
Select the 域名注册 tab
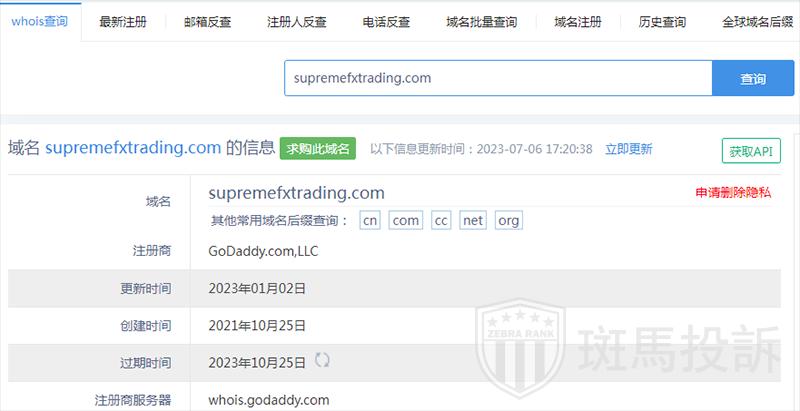tap(578, 22)
